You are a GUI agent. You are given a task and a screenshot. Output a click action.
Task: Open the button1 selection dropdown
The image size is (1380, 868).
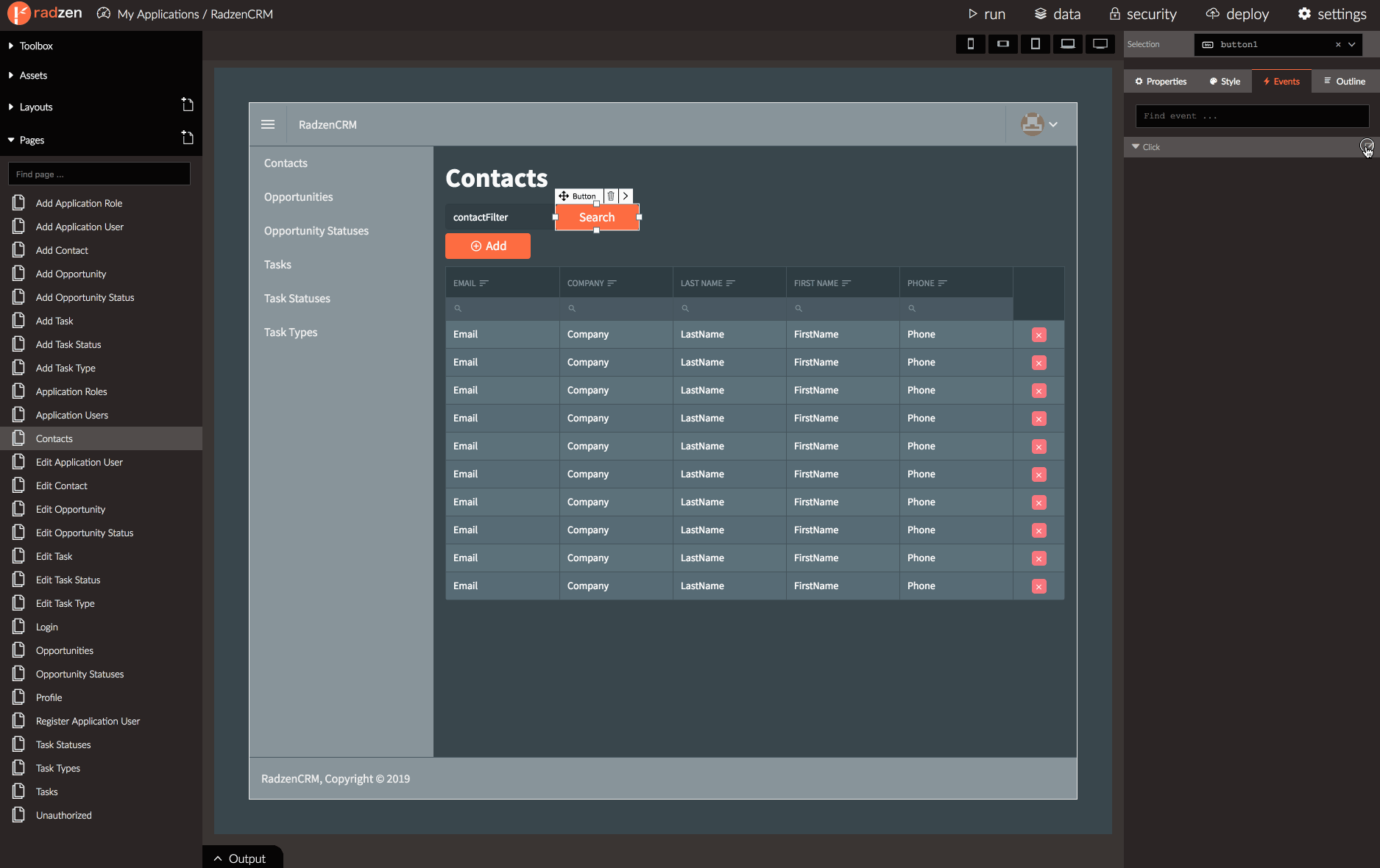[1352, 45]
